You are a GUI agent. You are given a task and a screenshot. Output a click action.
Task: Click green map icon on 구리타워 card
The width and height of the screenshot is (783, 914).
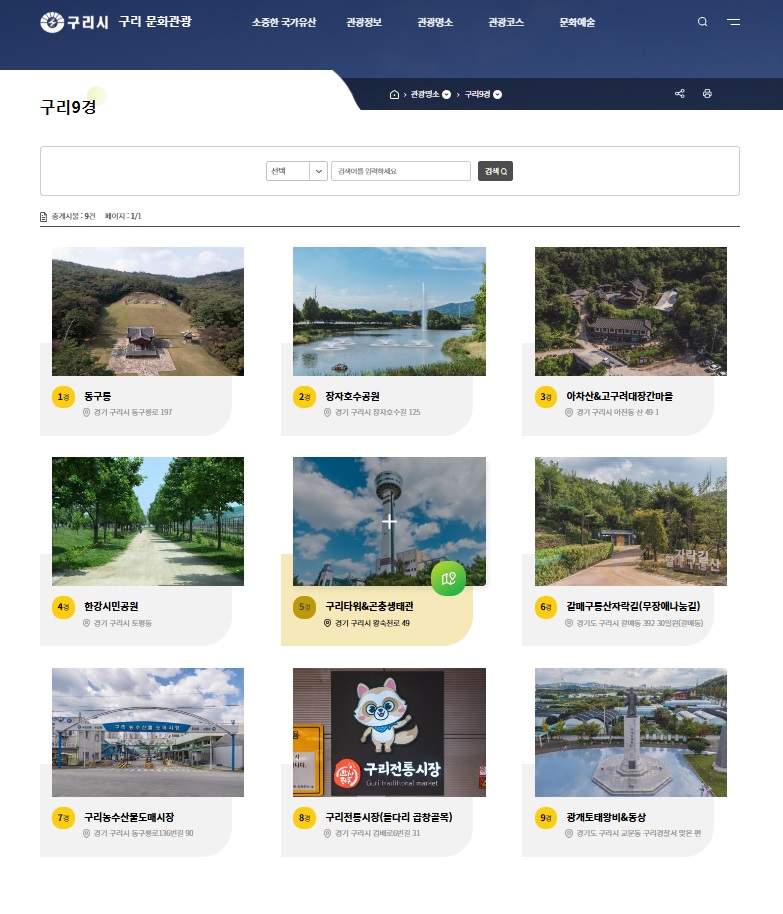449,578
